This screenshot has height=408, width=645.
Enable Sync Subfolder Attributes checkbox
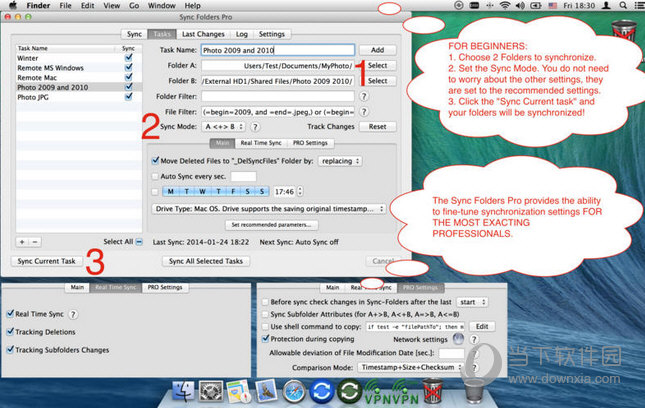[265, 314]
